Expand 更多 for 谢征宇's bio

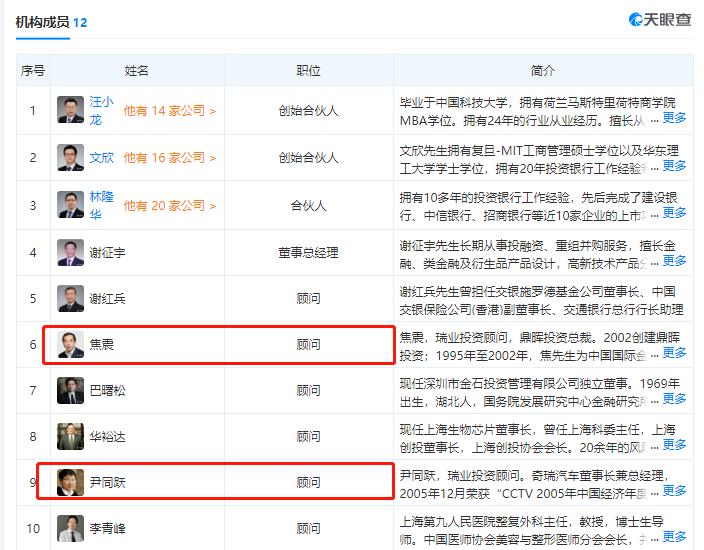click(x=674, y=261)
